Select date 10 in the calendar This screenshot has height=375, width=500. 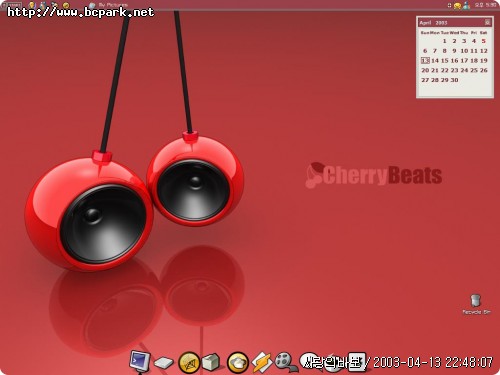click(464, 51)
